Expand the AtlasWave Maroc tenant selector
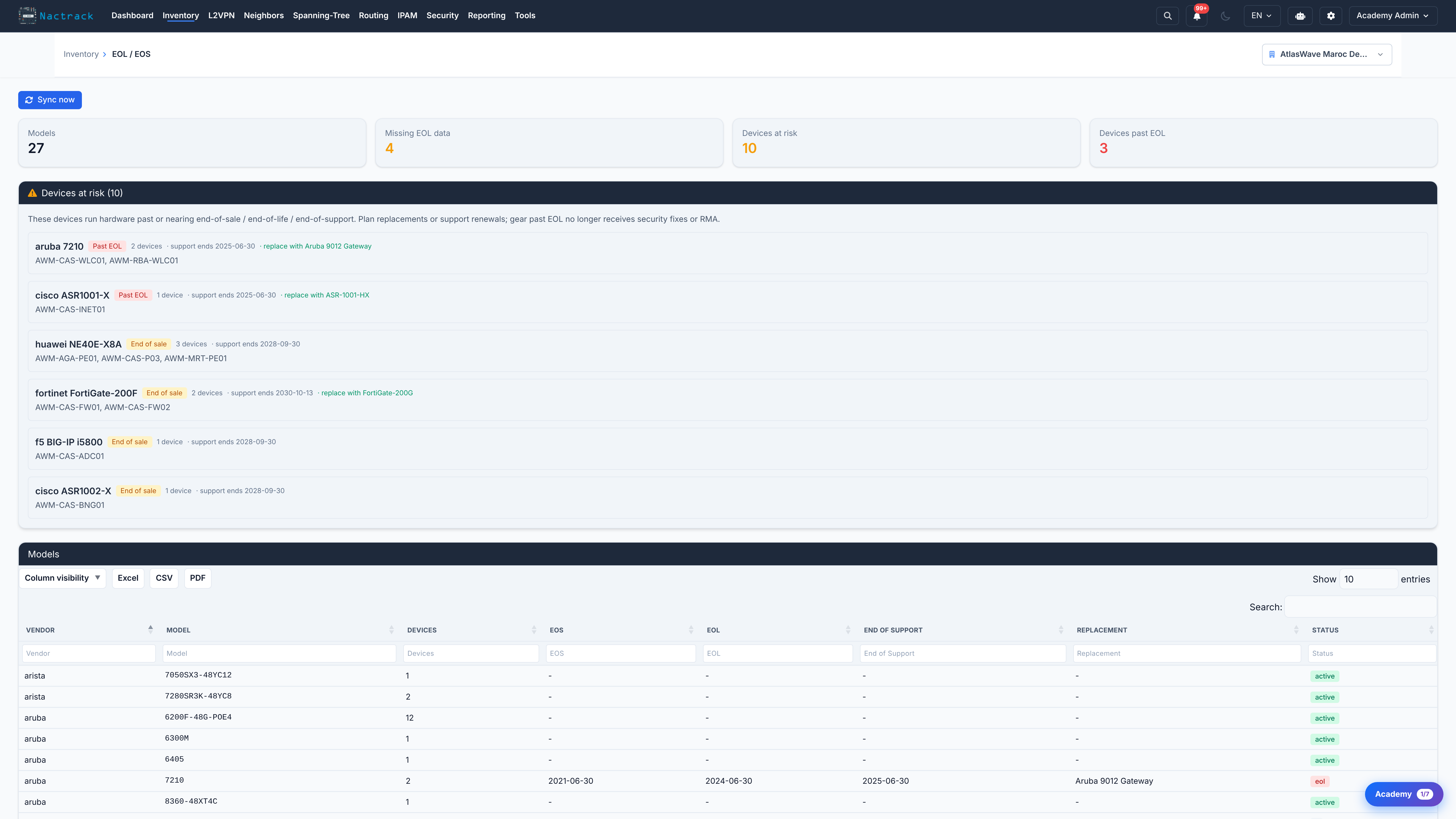Viewport: 1456px width, 819px height. [1327, 54]
